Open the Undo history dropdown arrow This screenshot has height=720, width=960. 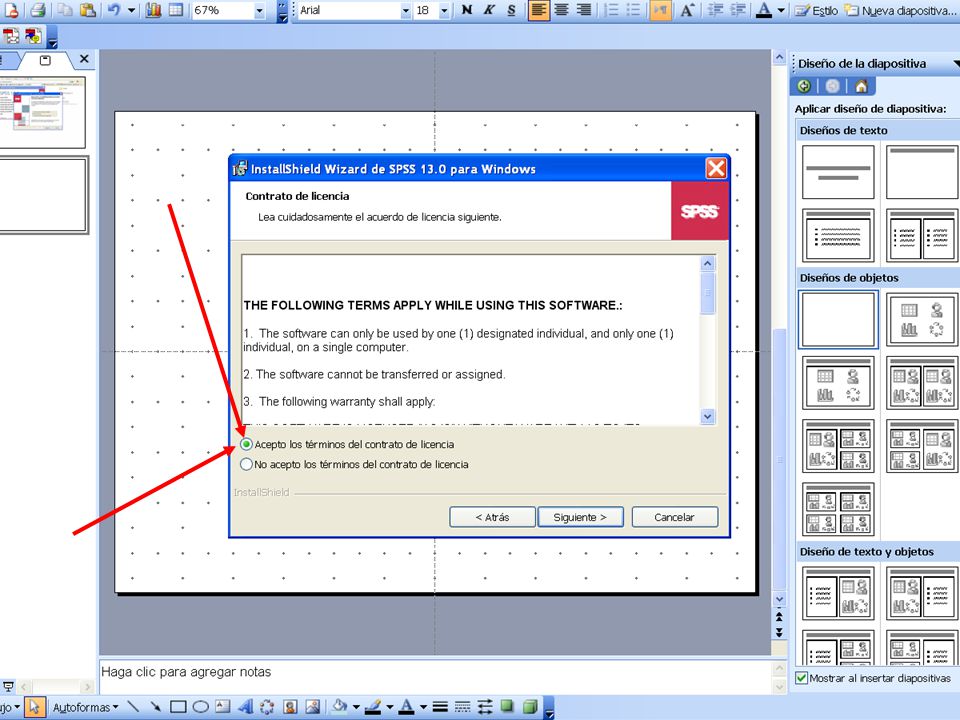[x=131, y=10]
